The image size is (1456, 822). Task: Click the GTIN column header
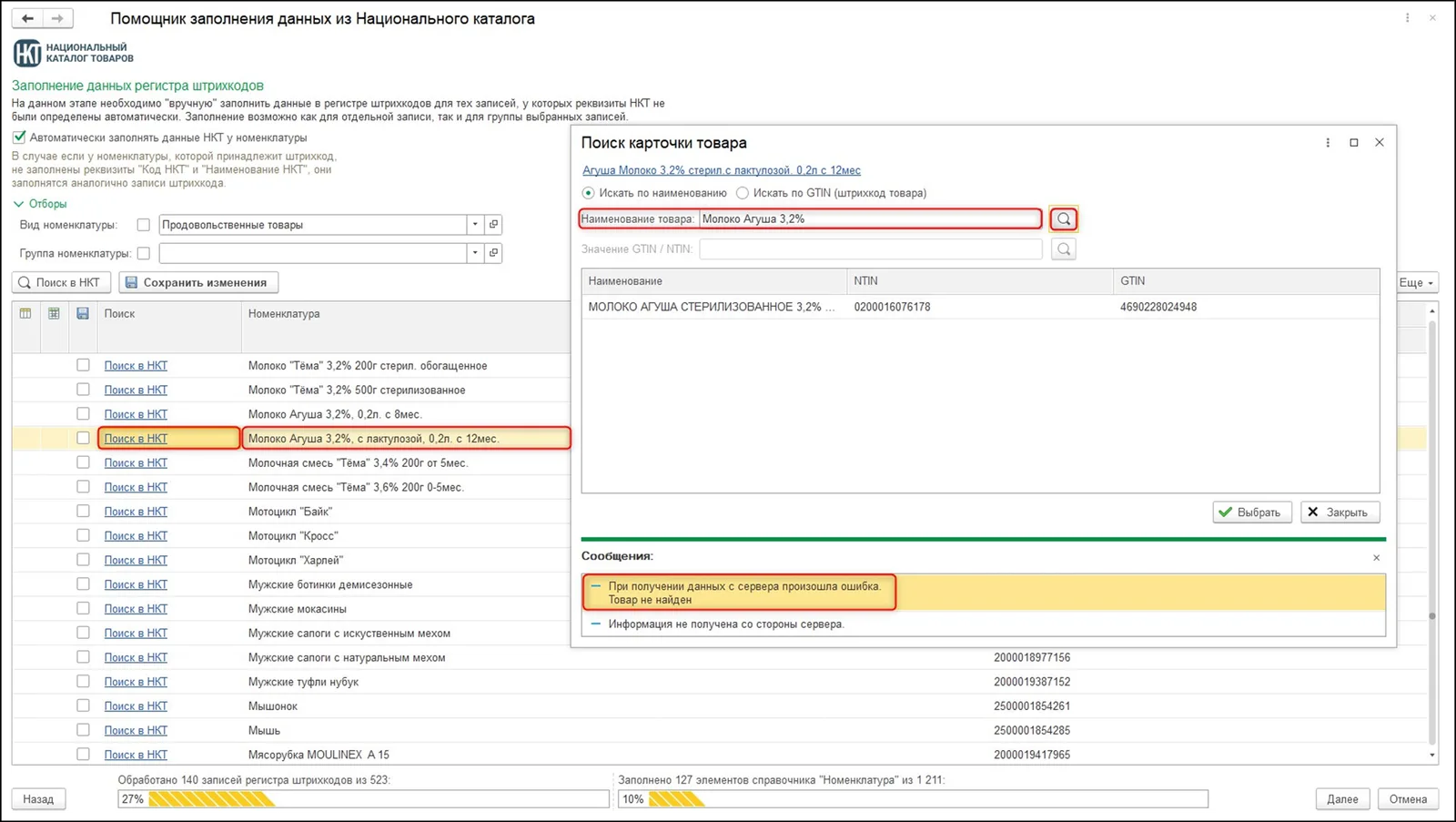click(x=1246, y=281)
